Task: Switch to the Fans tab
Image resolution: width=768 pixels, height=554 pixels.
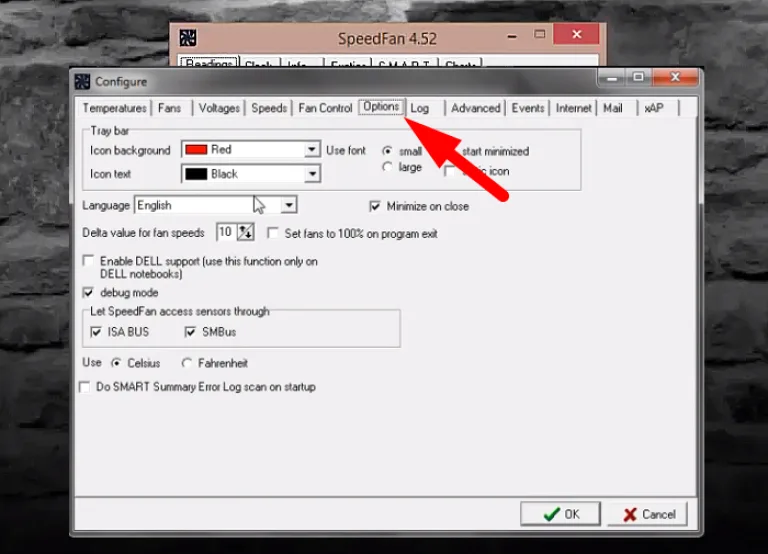Action: coord(169,108)
